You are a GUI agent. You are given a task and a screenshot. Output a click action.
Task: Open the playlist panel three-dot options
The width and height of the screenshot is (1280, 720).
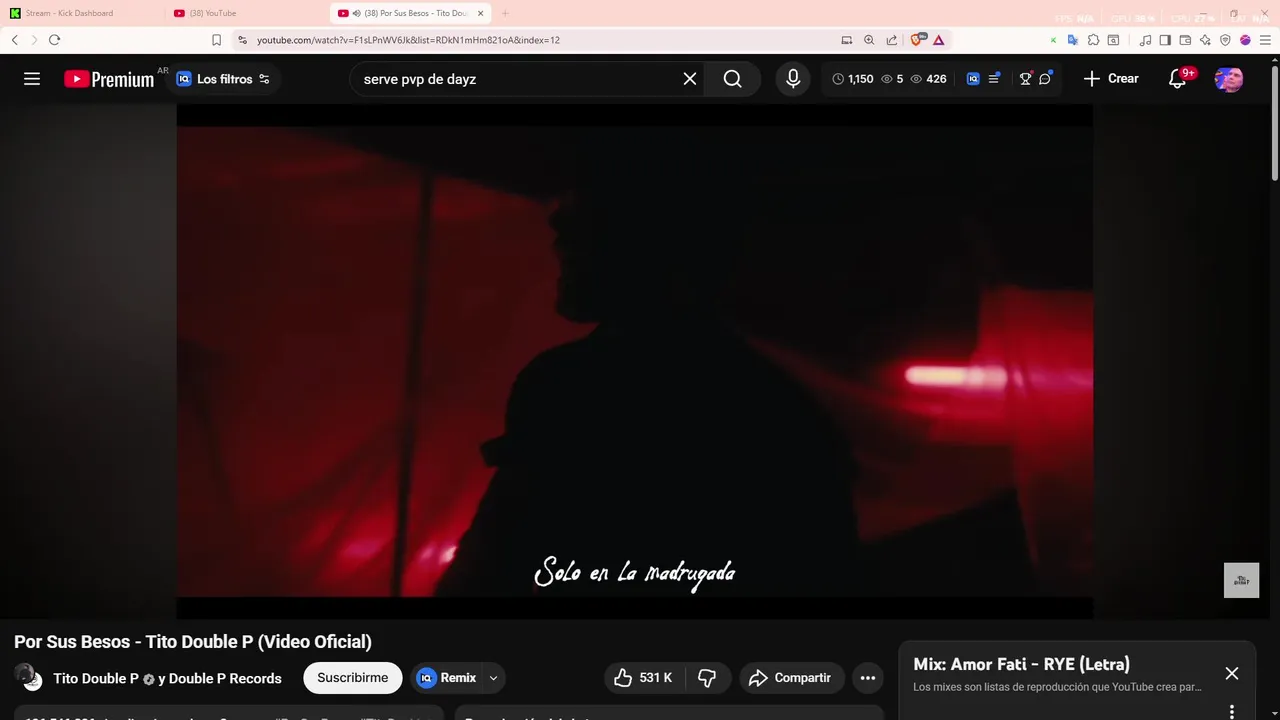(x=1232, y=711)
